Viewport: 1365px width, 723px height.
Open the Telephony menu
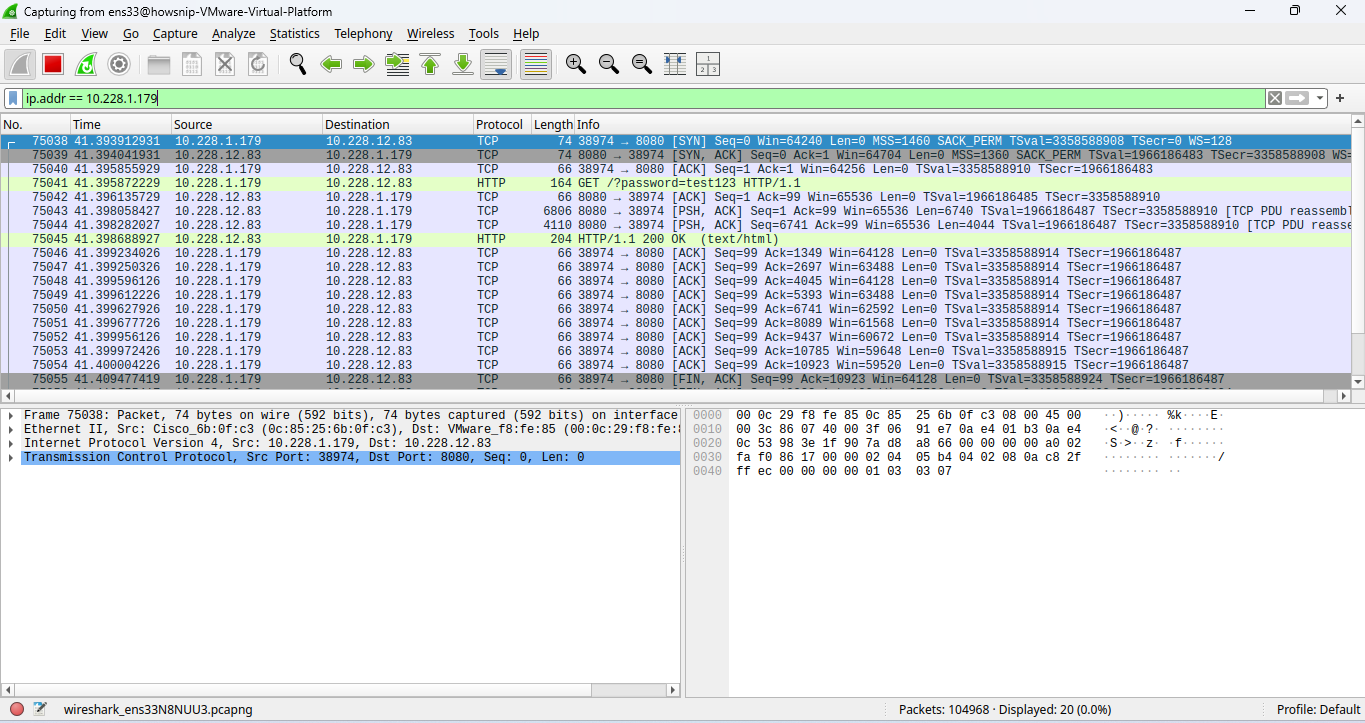coord(363,33)
